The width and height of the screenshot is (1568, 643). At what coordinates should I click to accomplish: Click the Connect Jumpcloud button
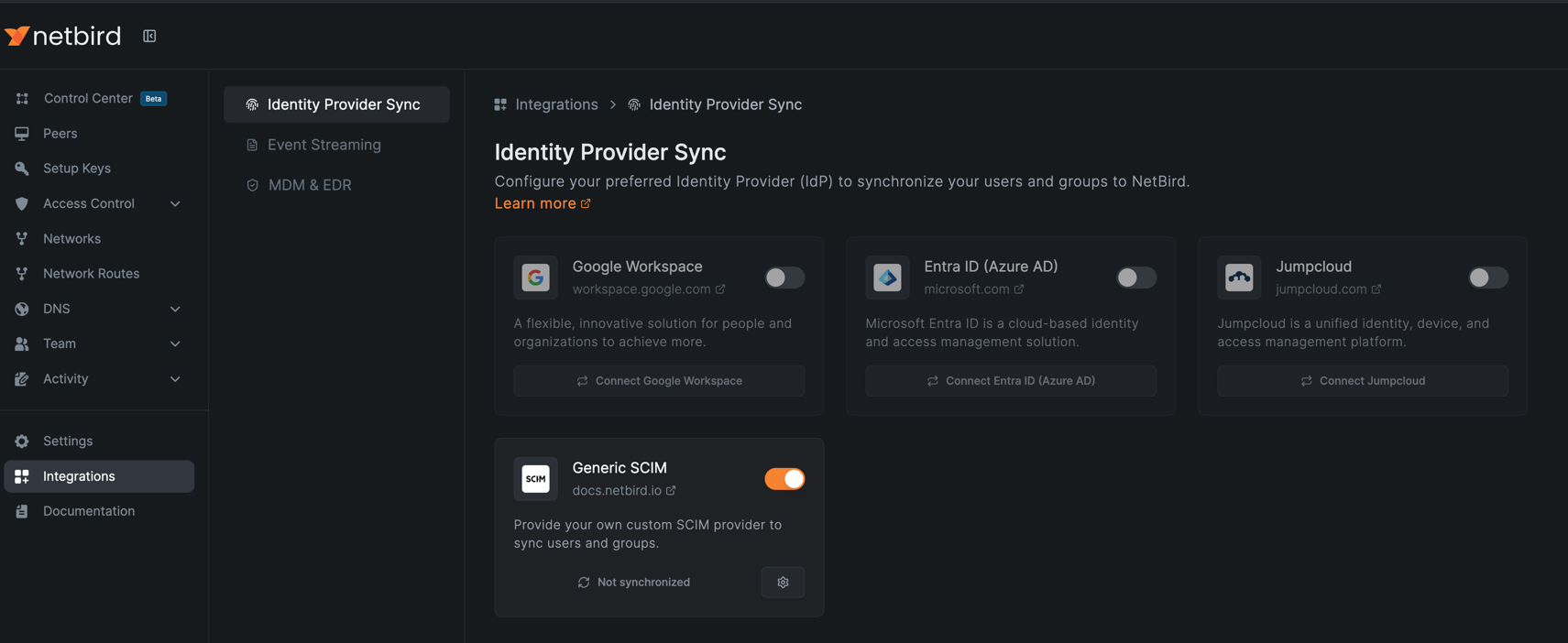point(1363,381)
